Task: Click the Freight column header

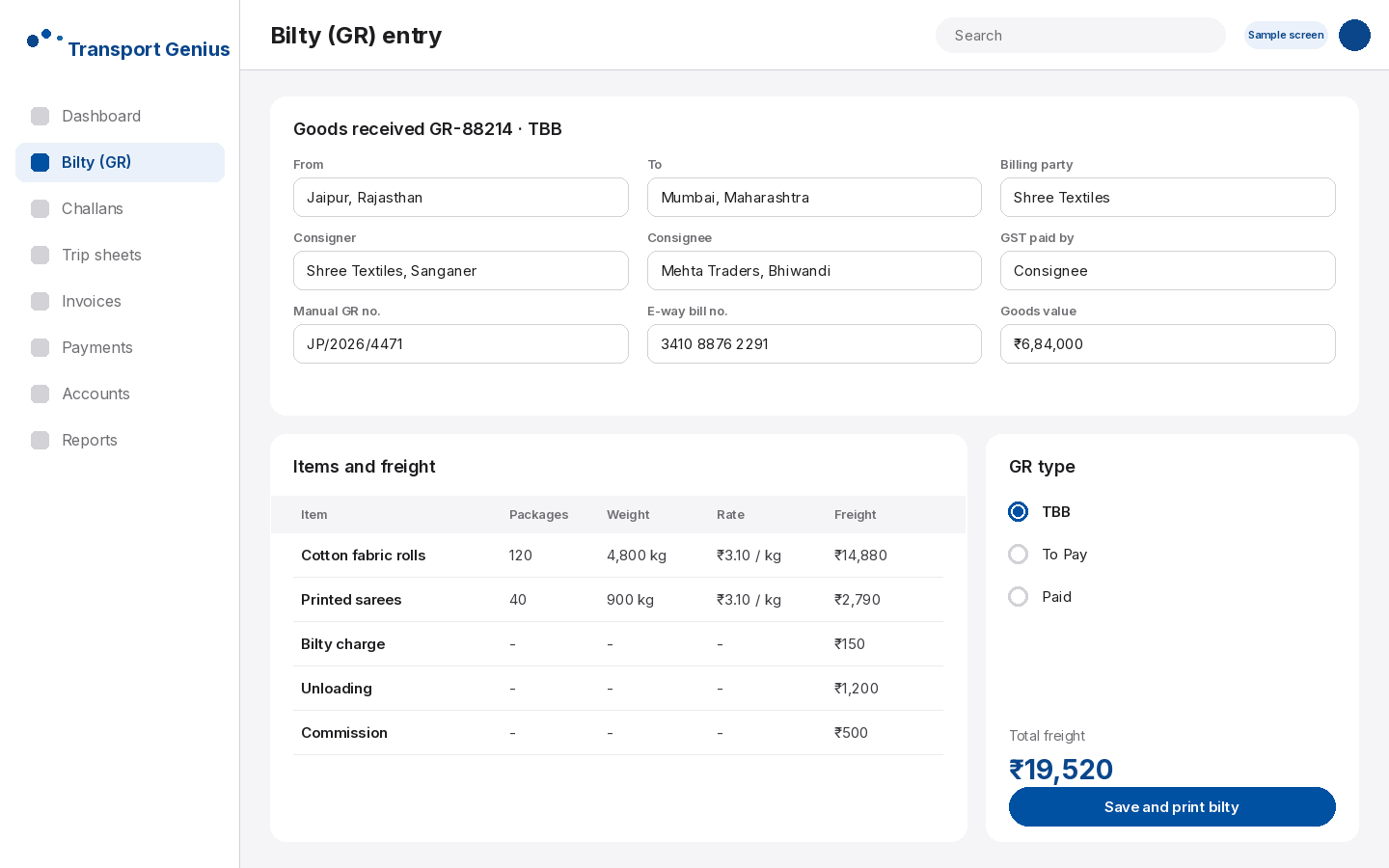Action: tap(855, 515)
